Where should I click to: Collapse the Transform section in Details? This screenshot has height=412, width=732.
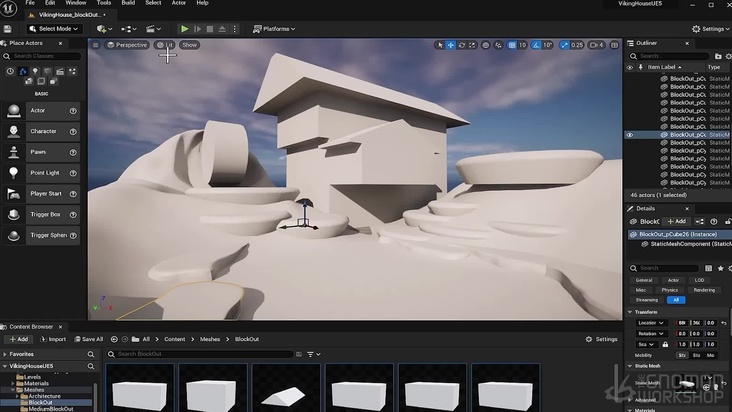630,312
